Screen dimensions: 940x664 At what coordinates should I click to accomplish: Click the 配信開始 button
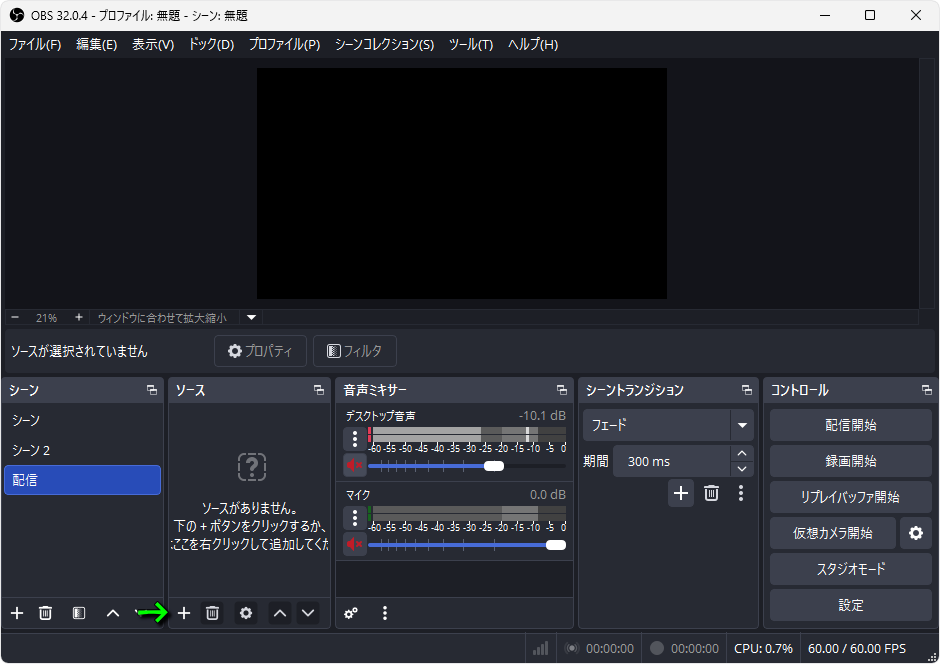tap(850, 425)
